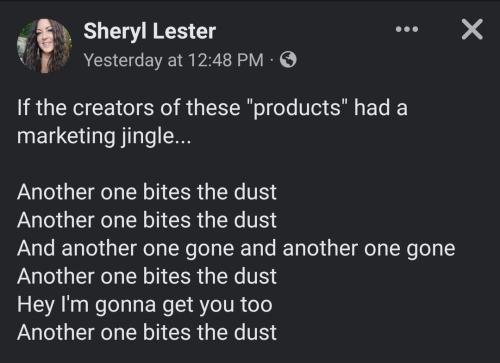Click the line starting "If the creators"

(212, 108)
